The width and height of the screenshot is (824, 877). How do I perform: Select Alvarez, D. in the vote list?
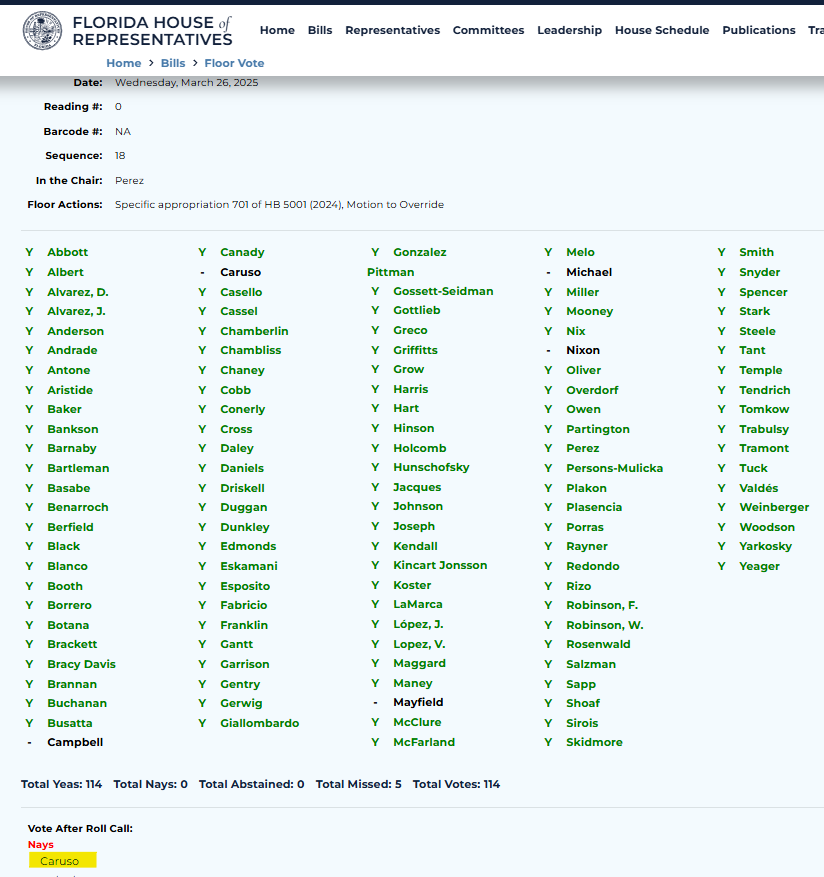(78, 293)
